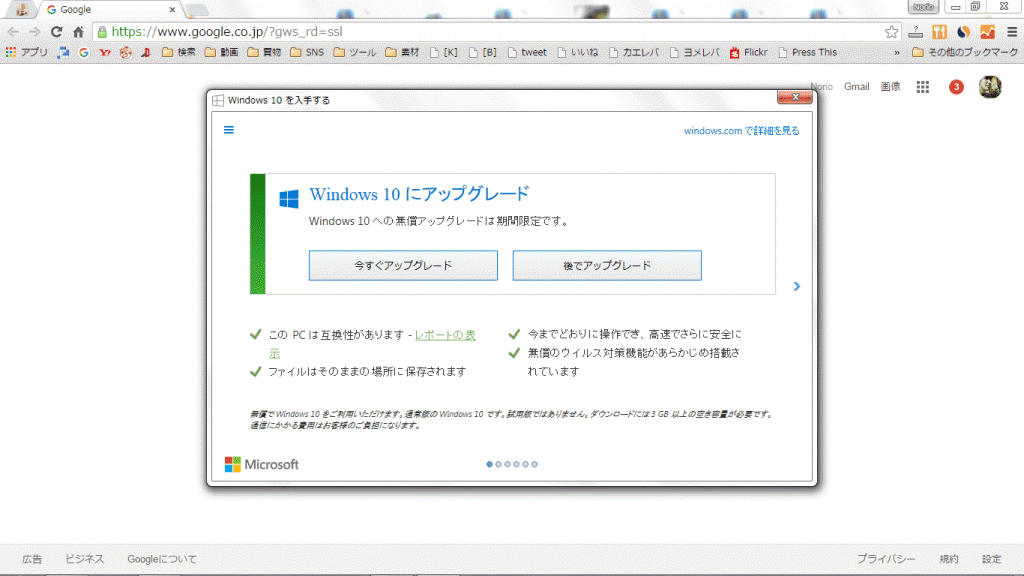Open the SNS bookmarks folder
Screen dimensions: 1024x576
(307, 53)
